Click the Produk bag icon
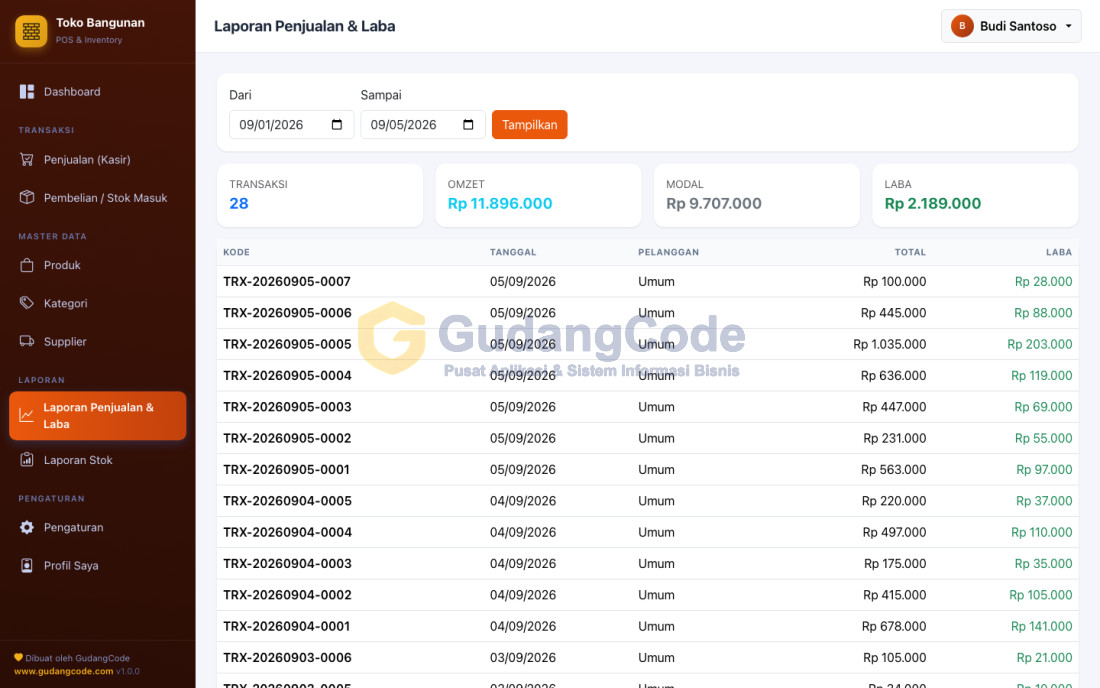Viewport: 1100px width, 688px height. point(27,265)
